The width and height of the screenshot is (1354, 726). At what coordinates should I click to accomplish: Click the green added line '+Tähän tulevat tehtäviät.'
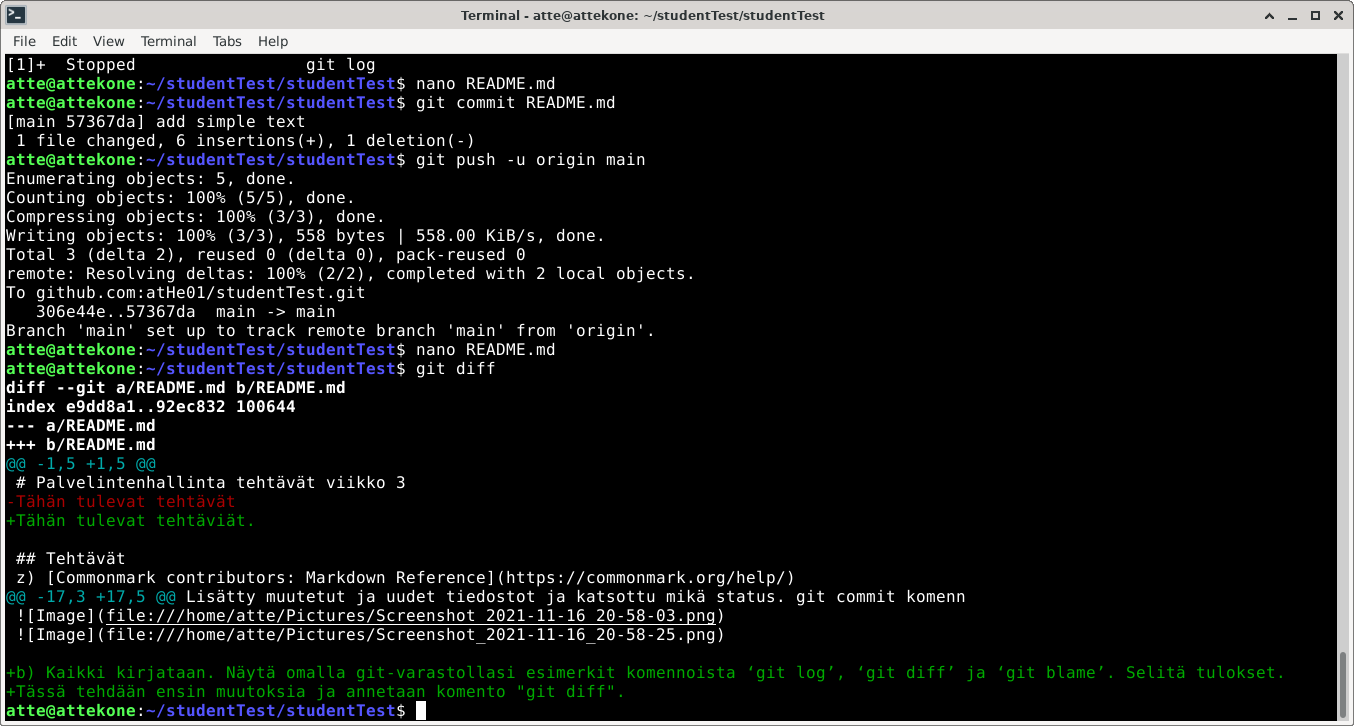(131, 521)
